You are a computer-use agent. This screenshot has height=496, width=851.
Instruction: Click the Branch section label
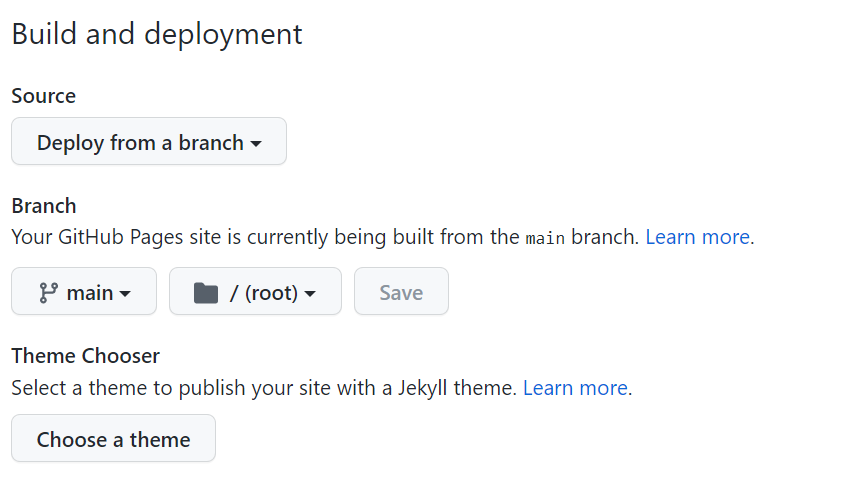coord(44,206)
